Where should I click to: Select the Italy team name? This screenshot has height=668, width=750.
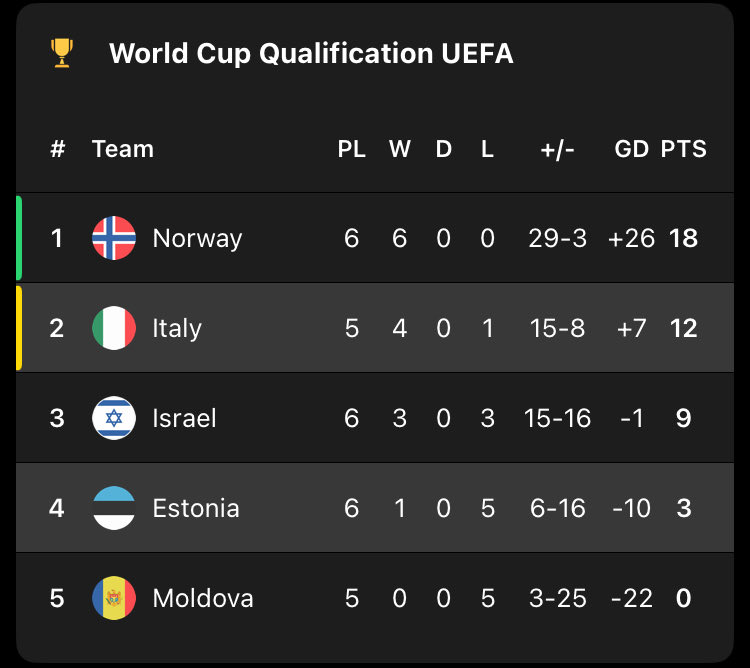click(177, 328)
